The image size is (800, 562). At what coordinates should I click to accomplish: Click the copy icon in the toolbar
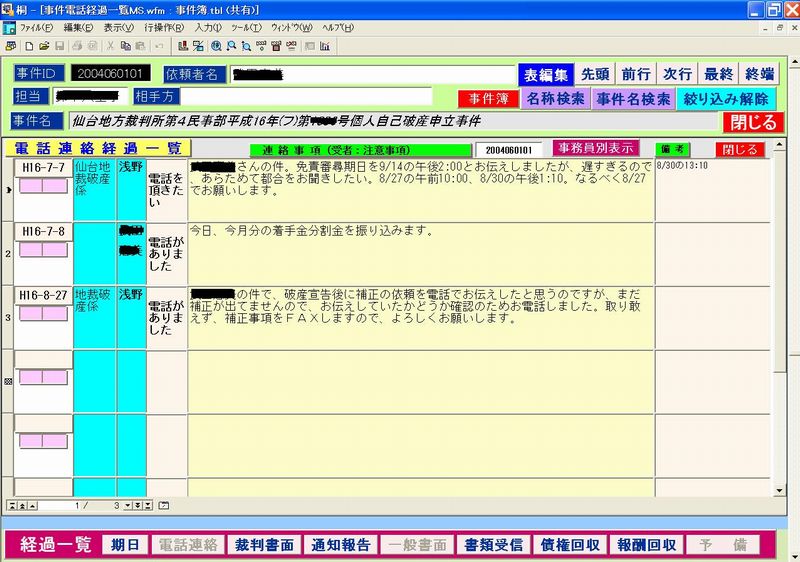[x=124, y=46]
